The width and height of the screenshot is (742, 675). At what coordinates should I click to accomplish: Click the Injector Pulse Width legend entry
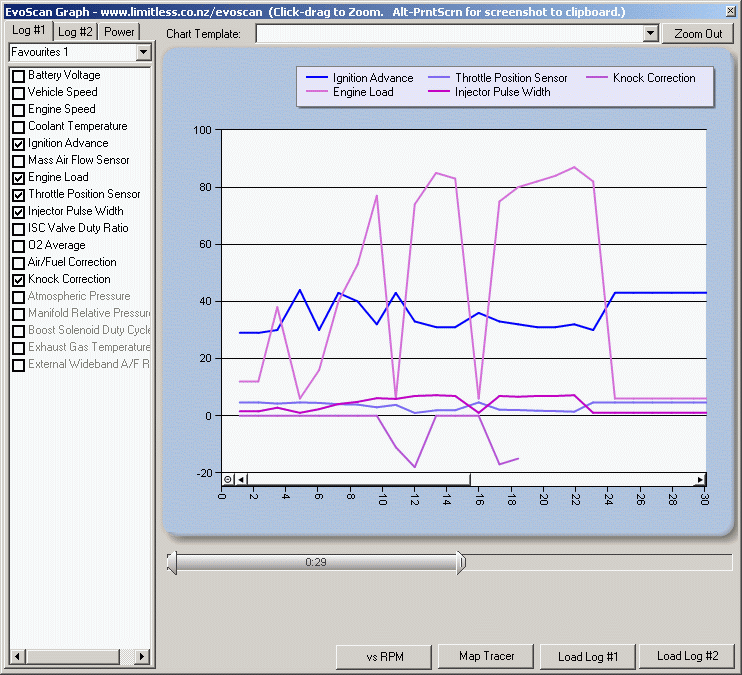(489, 92)
